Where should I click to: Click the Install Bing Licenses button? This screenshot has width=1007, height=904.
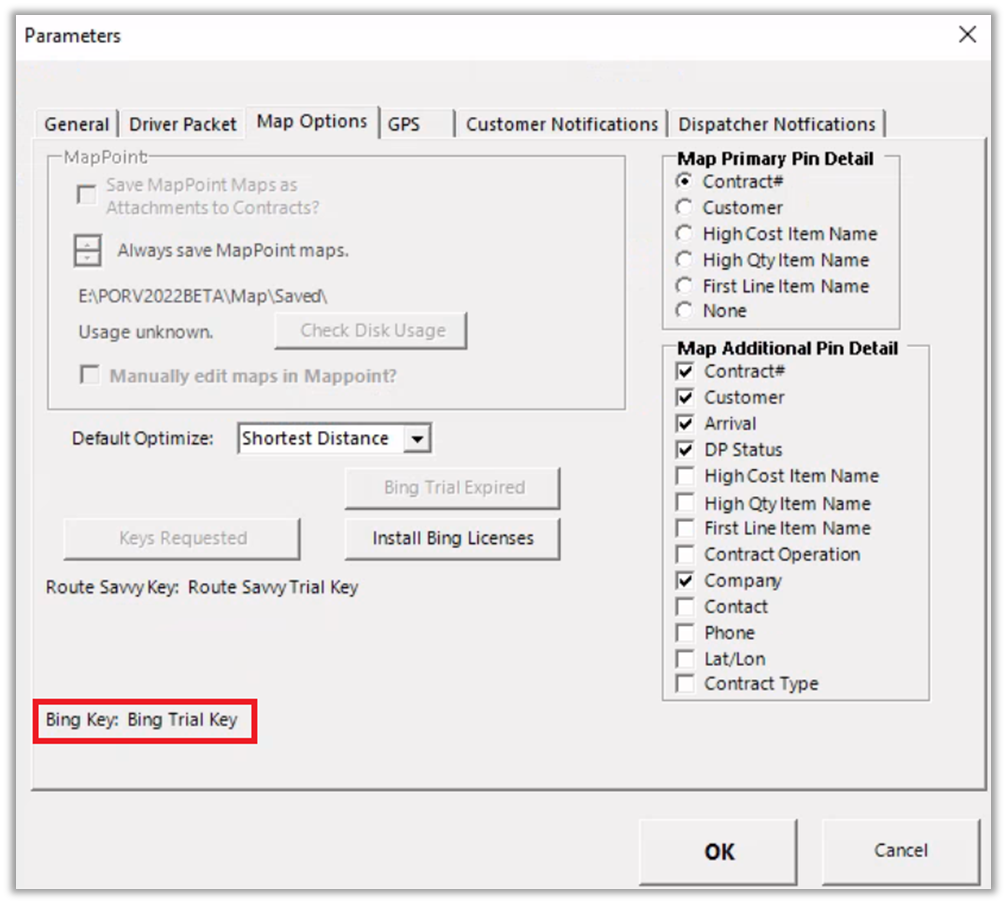[x=452, y=538]
